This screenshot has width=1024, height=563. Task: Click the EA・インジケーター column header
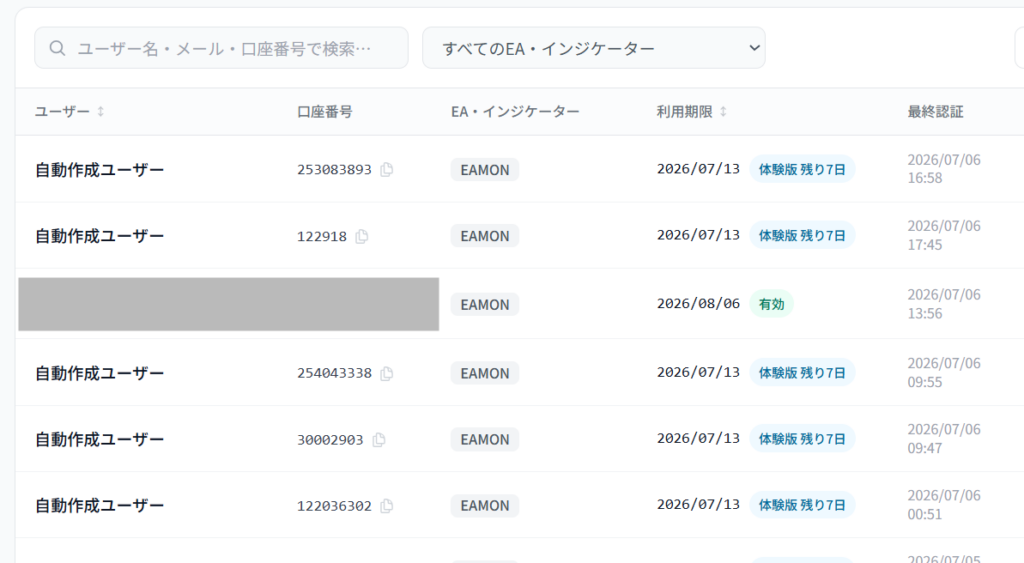coord(515,112)
